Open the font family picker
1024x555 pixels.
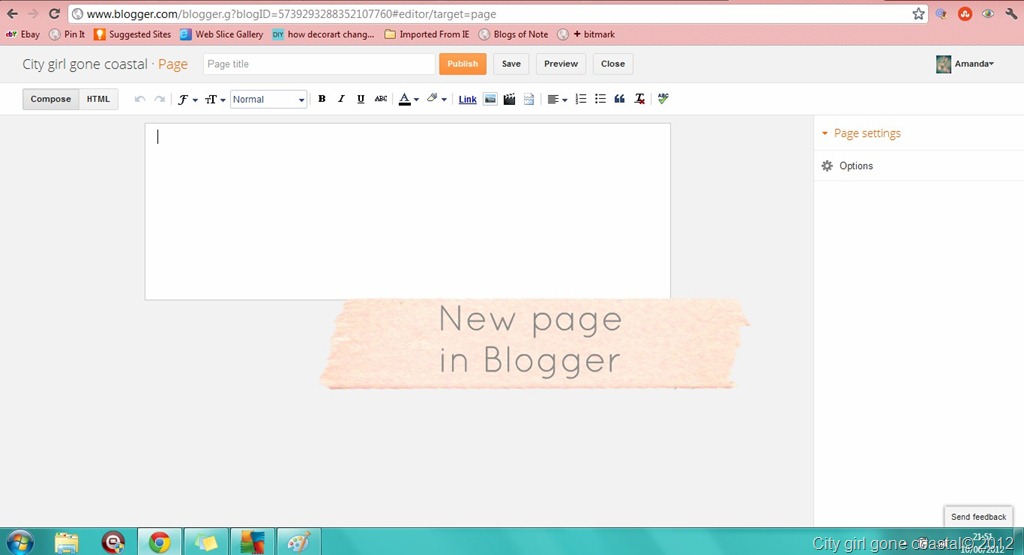coord(187,99)
